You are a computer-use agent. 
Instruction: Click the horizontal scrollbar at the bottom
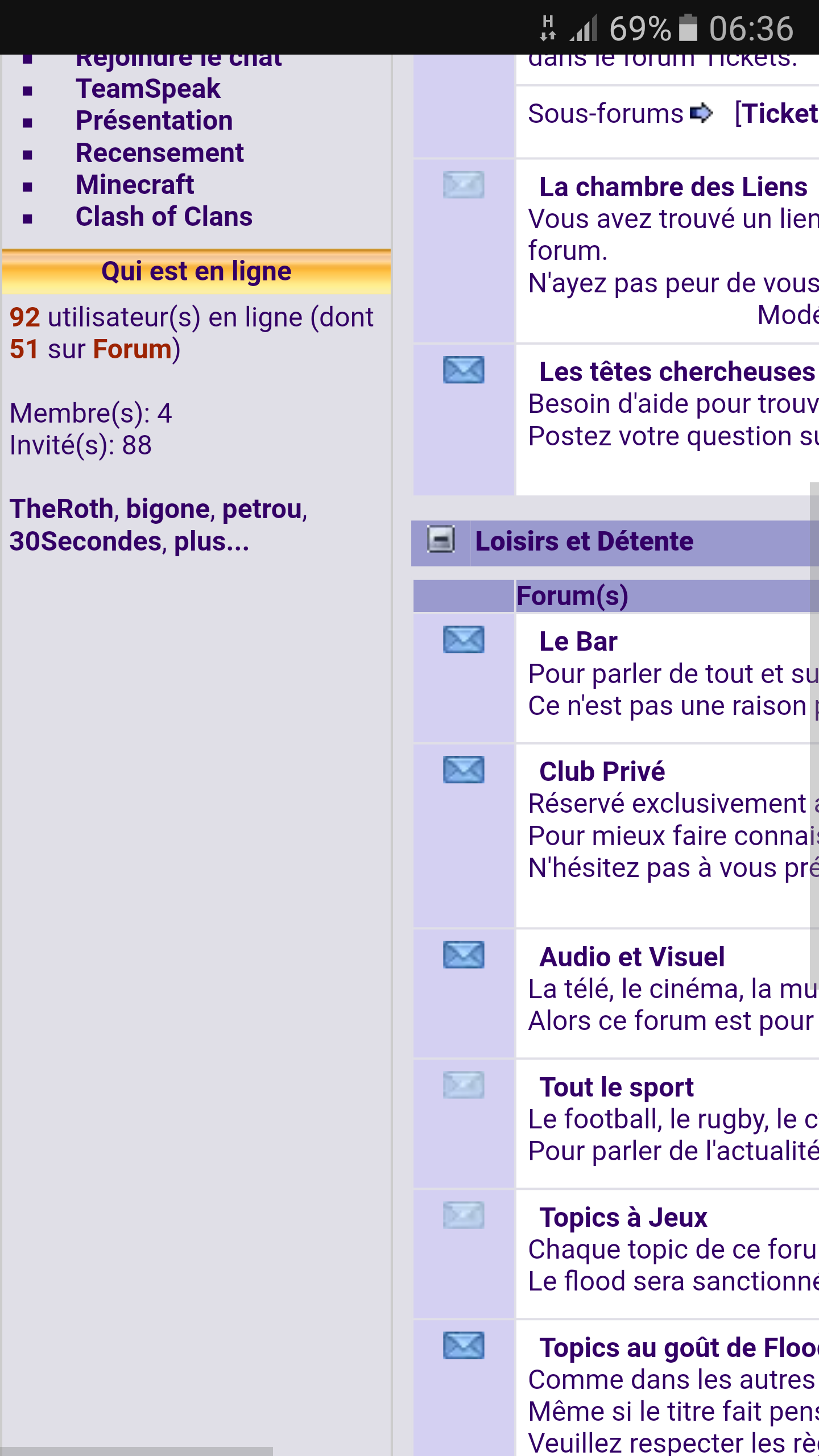point(136,1451)
